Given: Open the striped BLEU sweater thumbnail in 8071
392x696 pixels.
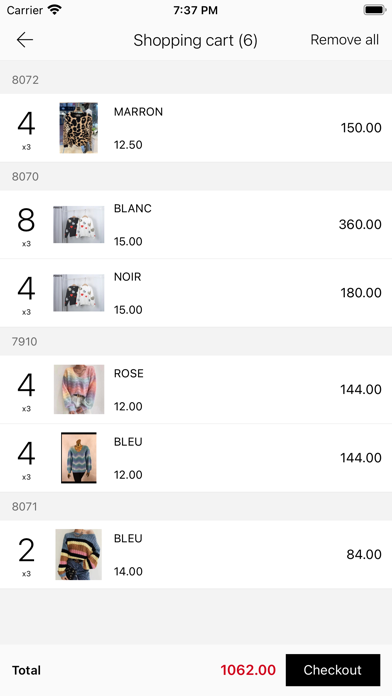Looking at the screenshot, I should point(79,554).
